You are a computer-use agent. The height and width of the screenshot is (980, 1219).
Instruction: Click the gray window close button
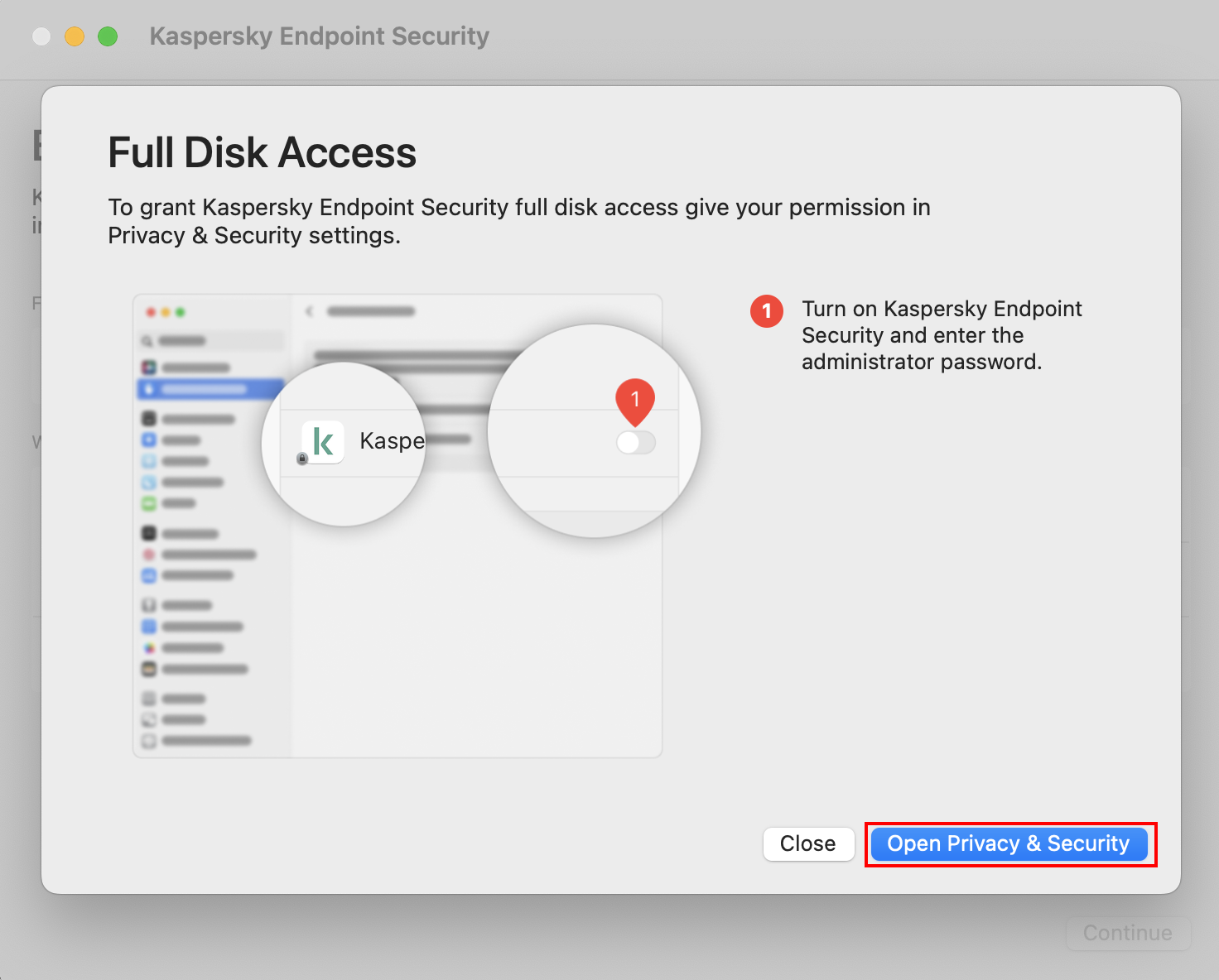41,36
